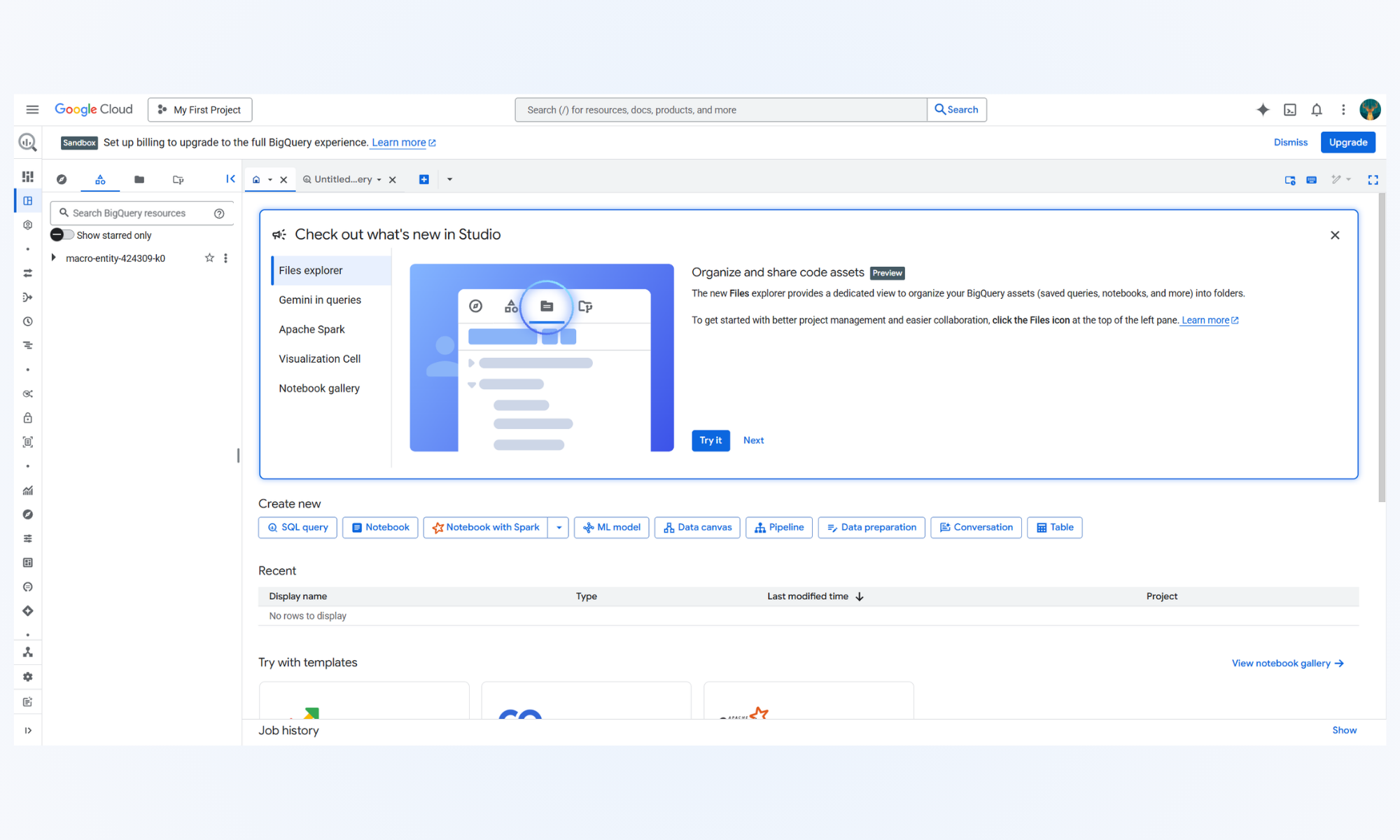
Task: Open the monitoring chart icon in sidebar
Action: click(27, 490)
